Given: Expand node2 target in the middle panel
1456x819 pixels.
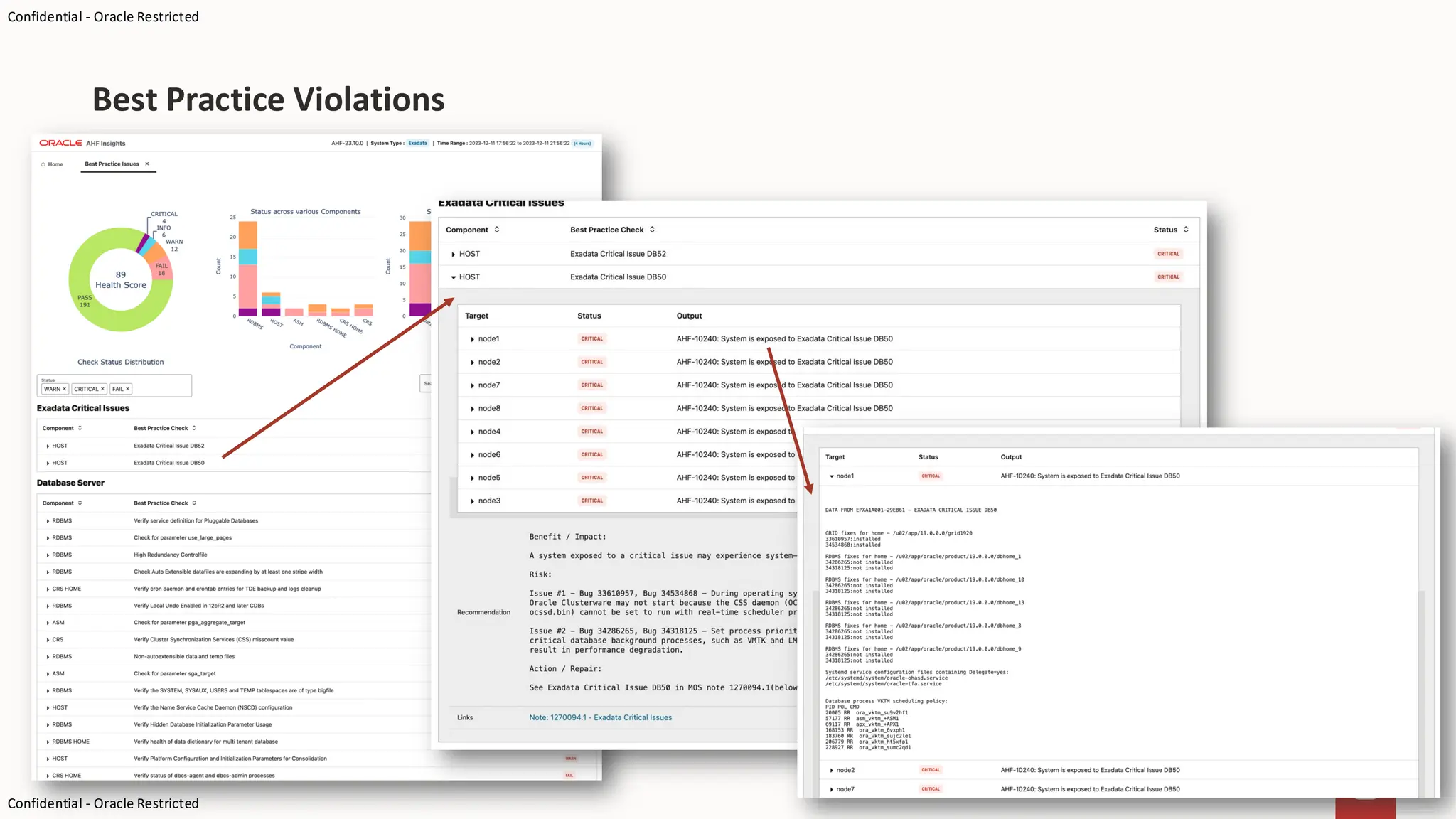Looking at the screenshot, I should coord(472,363).
